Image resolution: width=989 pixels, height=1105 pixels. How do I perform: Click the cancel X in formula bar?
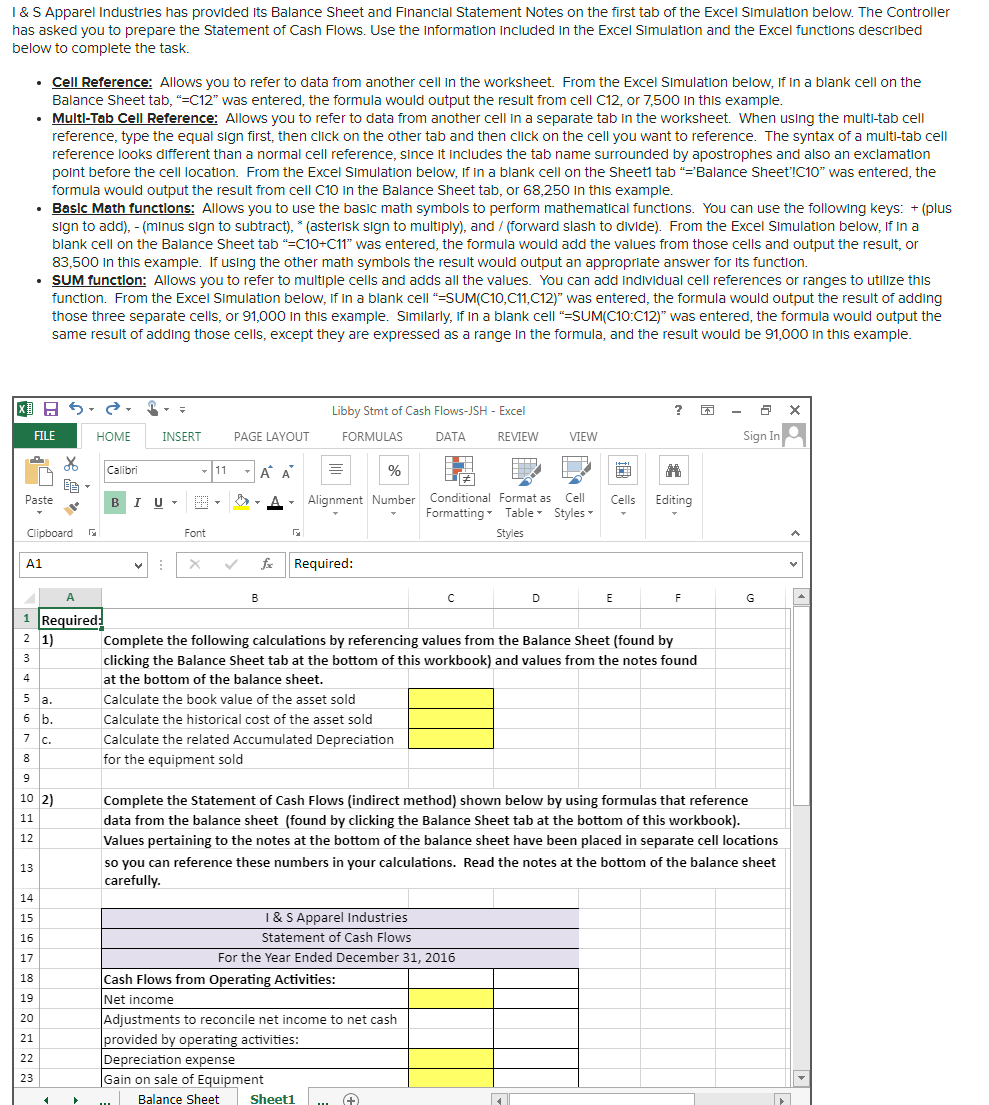(x=195, y=564)
